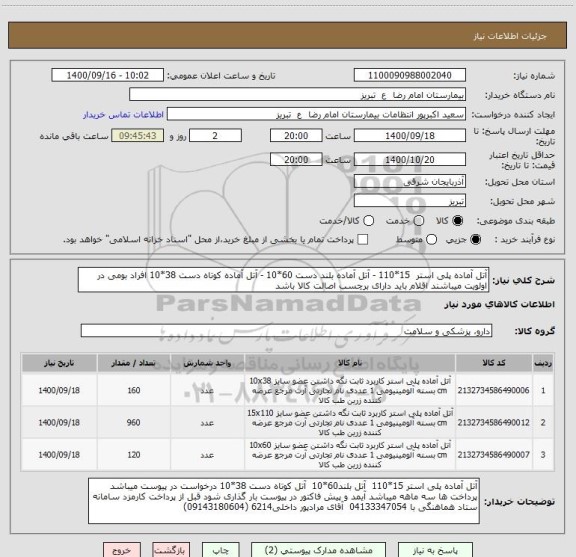
Task: Click the price validity date 1400/10/20 field
Action: click(x=410, y=159)
